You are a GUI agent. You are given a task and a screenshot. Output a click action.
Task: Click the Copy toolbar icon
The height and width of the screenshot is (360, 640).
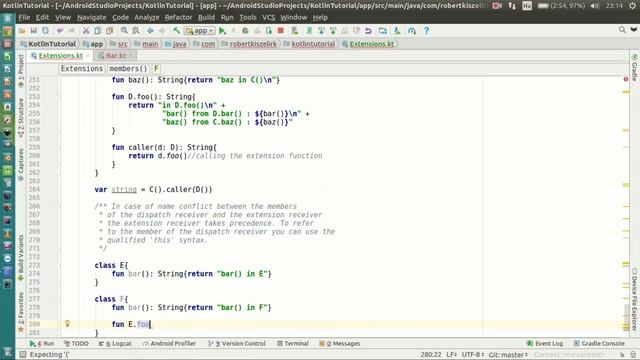tap(98, 31)
